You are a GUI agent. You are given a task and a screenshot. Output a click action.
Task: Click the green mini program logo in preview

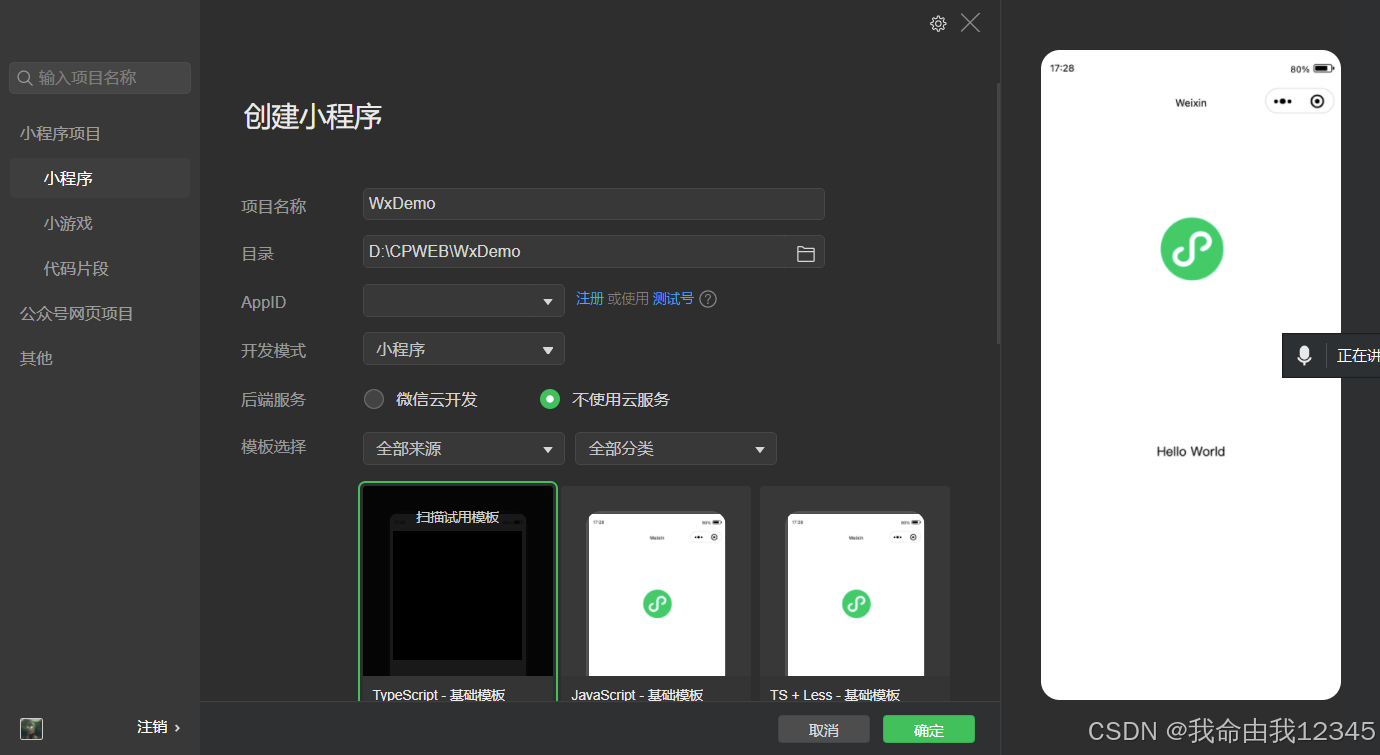[x=1191, y=249]
